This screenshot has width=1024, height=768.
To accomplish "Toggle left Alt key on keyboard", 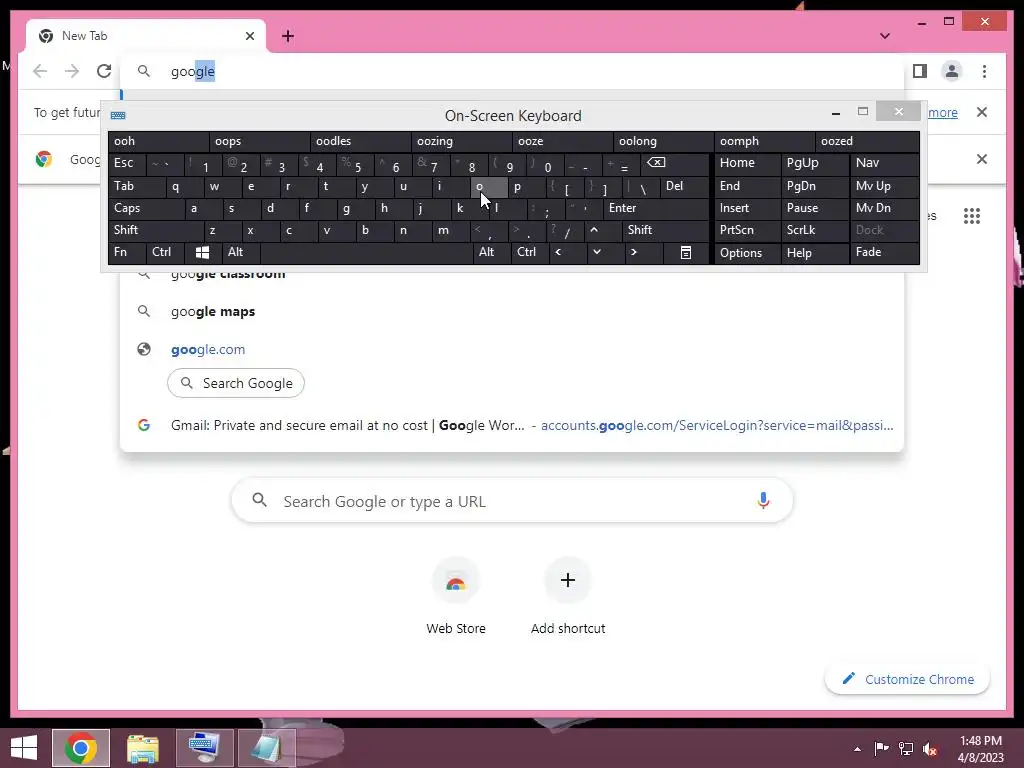I will coord(241,252).
